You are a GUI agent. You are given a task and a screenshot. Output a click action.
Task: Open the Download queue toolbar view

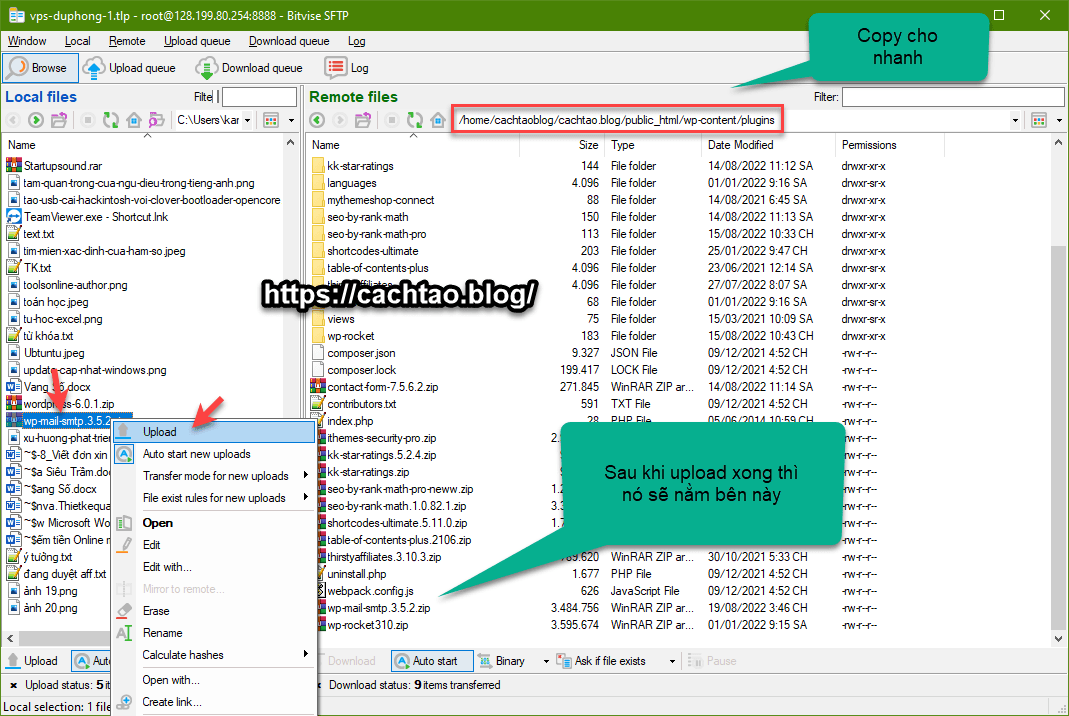point(249,68)
